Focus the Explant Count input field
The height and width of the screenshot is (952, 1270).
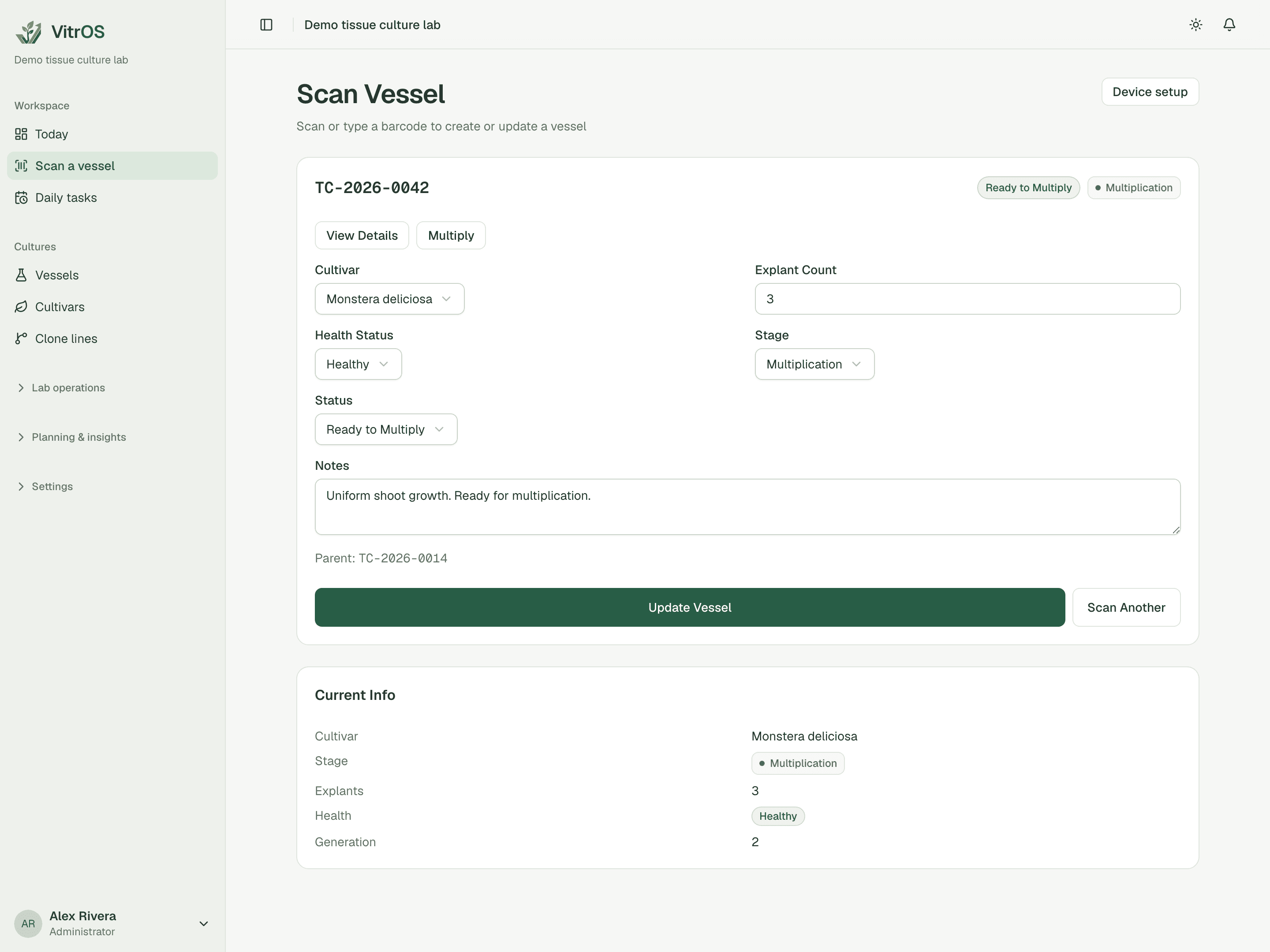click(x=967, y=299)
